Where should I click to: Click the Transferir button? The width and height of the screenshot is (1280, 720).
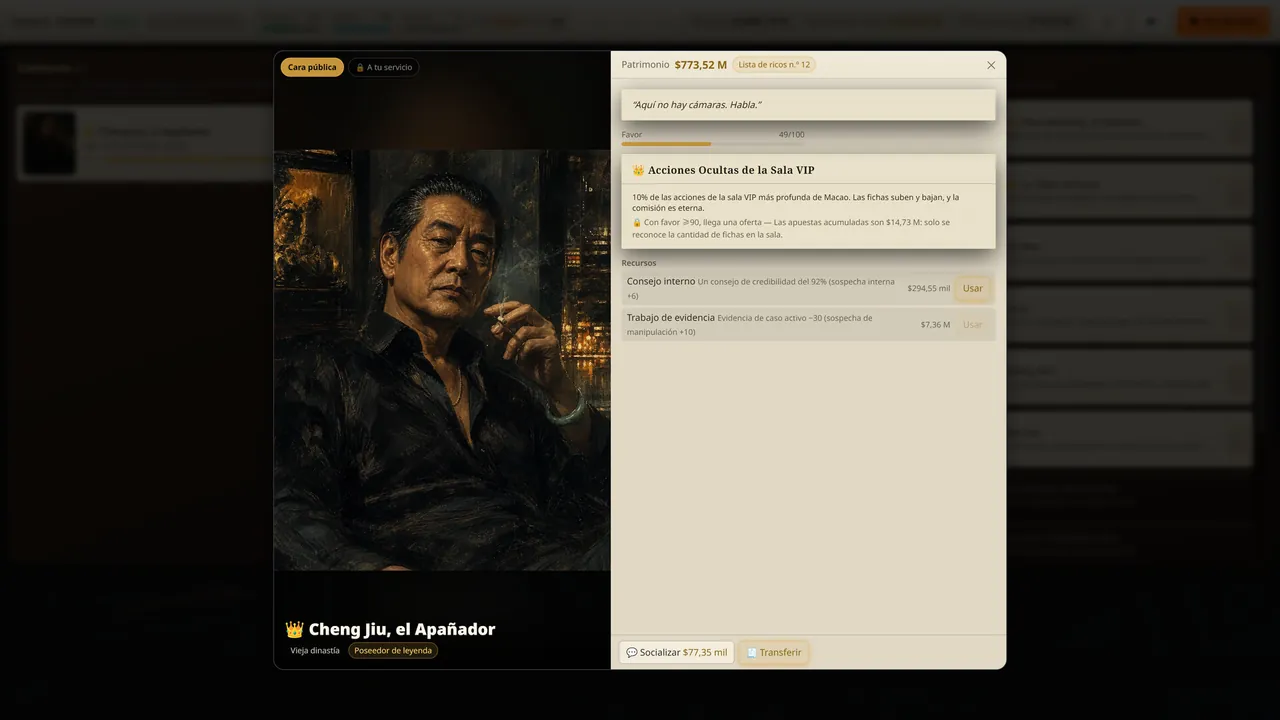click(774, 653)
